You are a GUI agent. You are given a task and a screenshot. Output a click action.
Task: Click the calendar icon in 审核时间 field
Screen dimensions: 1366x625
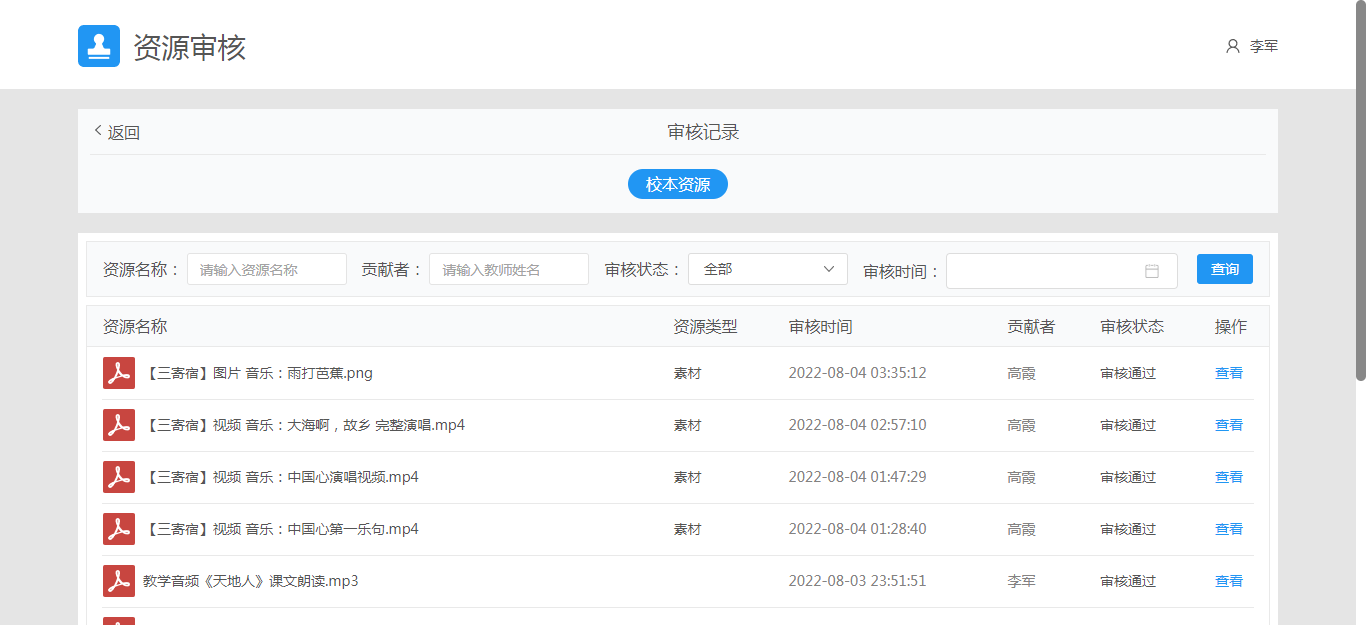tap(1151, 271)
